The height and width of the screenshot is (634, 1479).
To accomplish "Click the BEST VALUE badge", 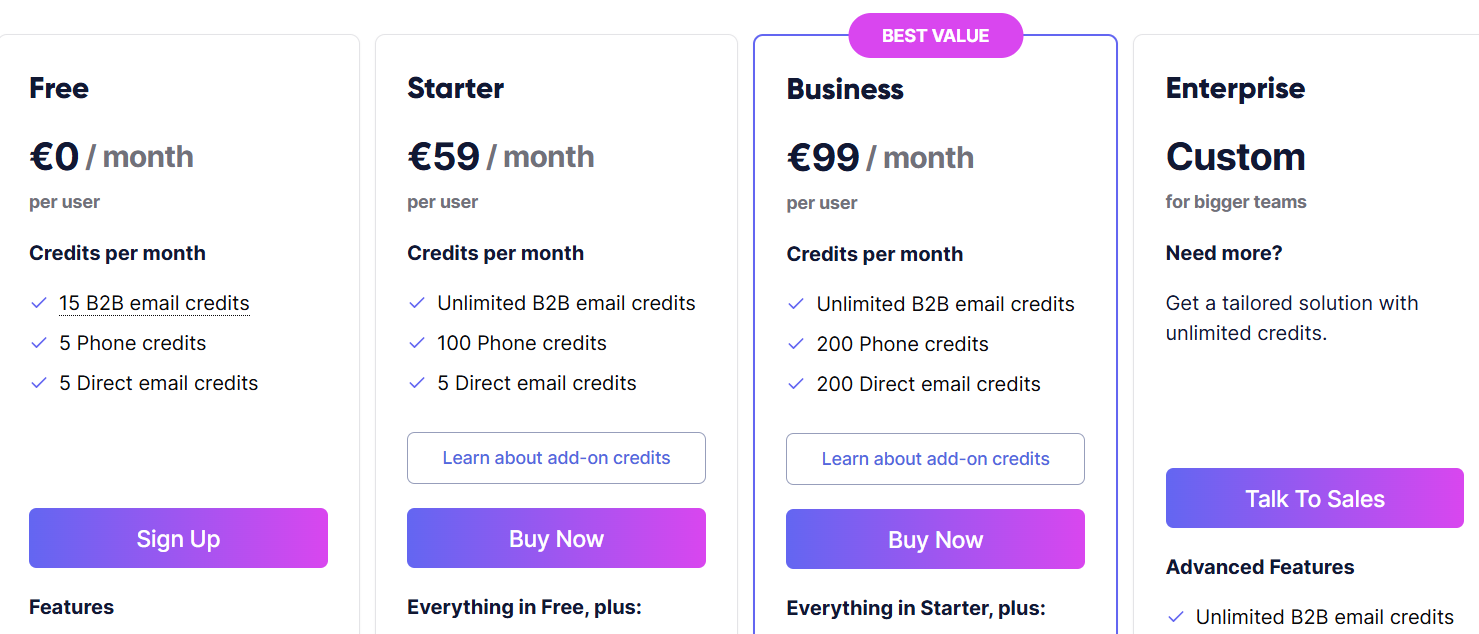I will (936, 35).
